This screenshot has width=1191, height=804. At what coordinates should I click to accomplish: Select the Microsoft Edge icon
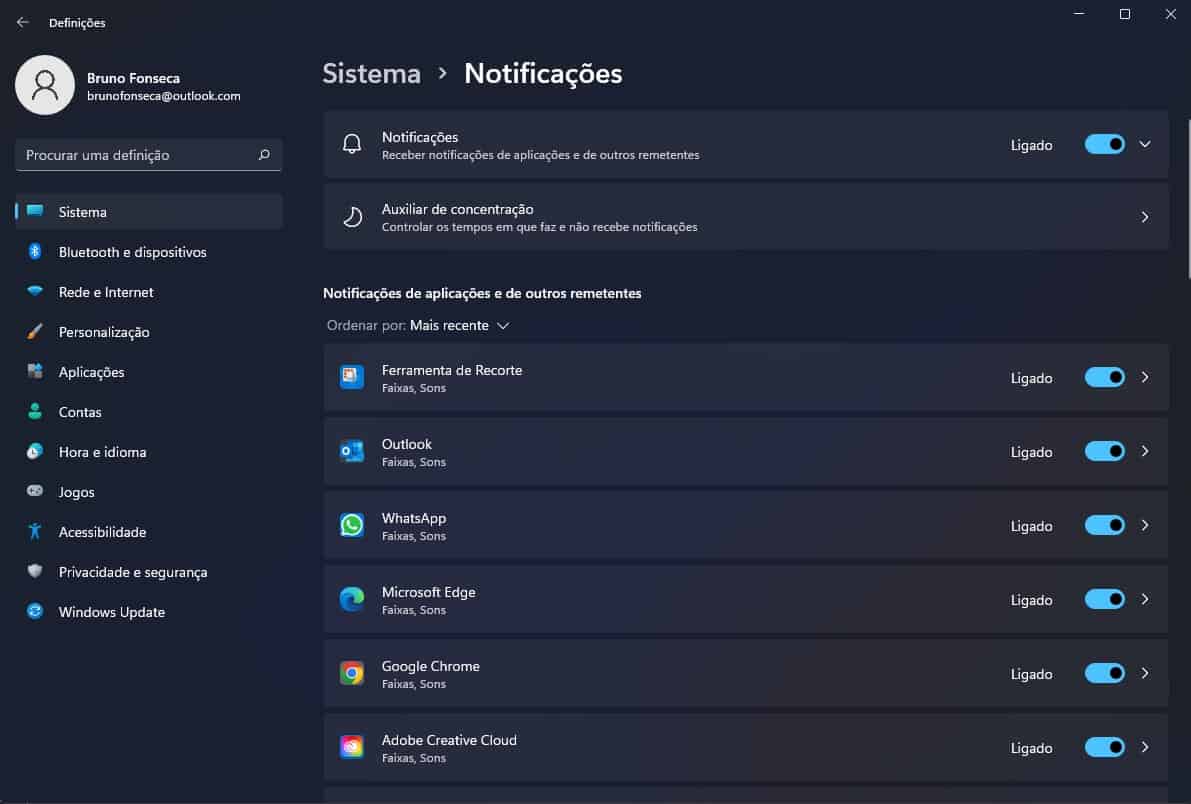[x=351, y=599]
